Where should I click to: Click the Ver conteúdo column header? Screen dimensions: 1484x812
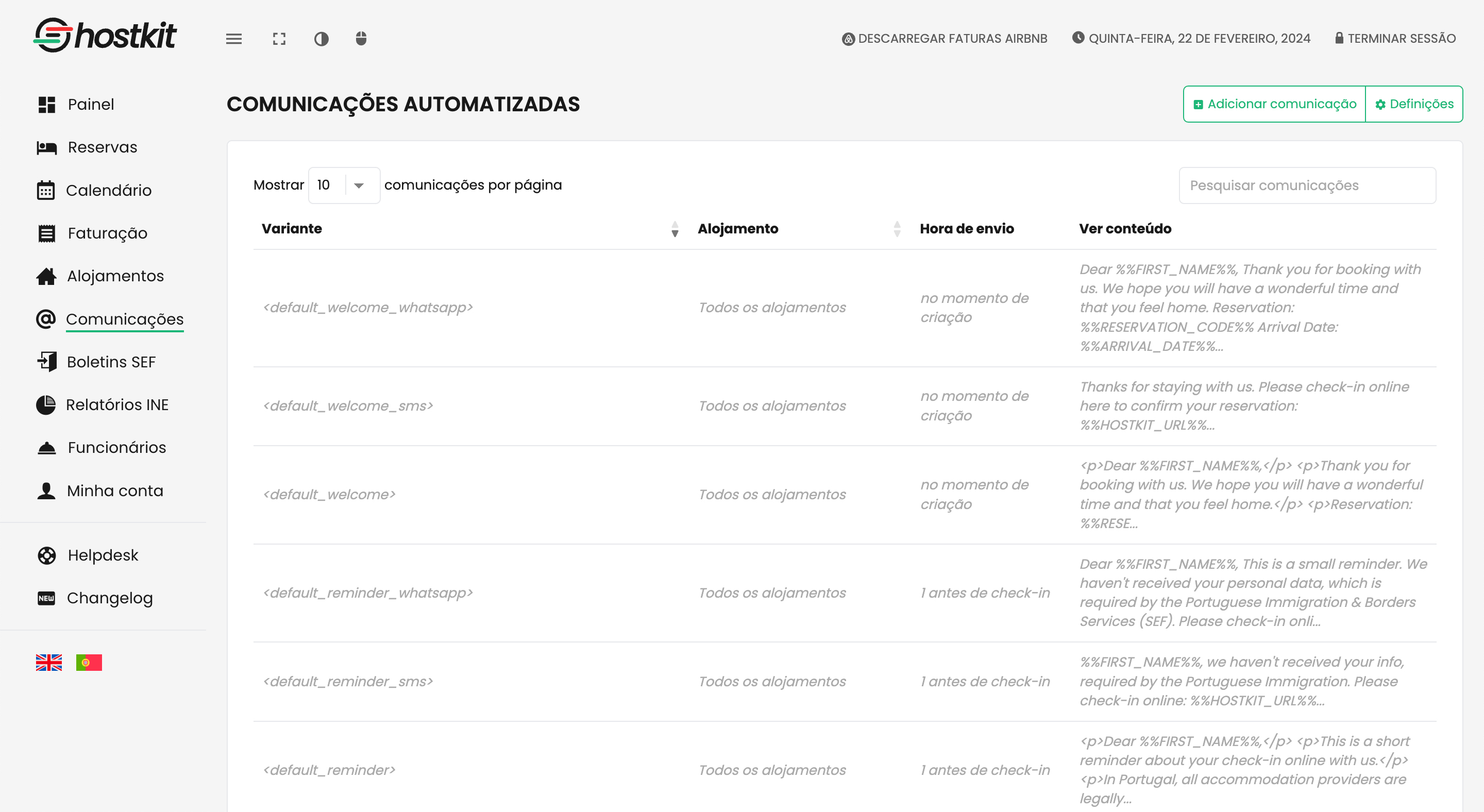pyautogui.click(x=1125, y=229)
